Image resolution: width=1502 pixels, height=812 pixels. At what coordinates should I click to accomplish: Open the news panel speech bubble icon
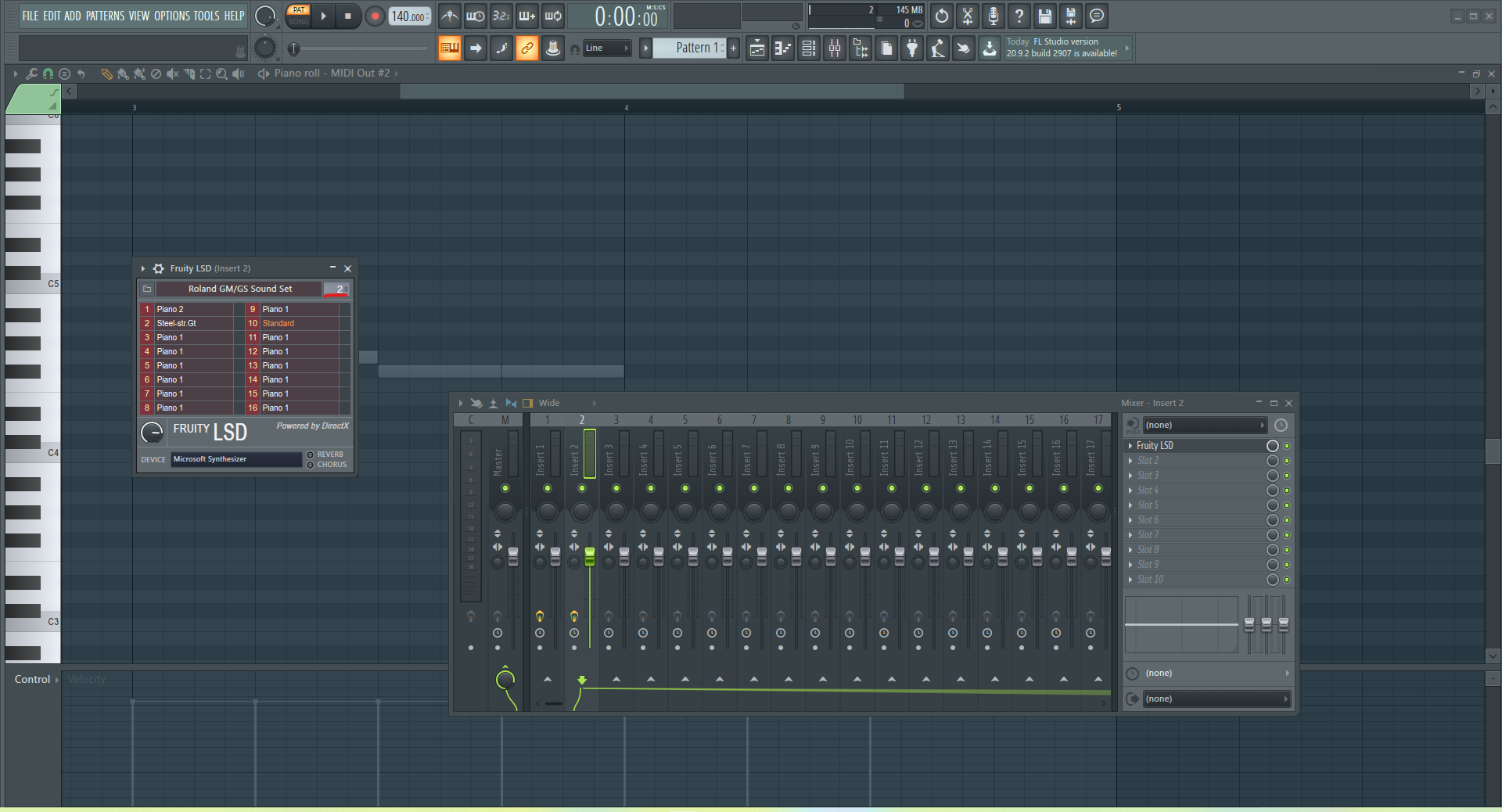(1097, 16)
